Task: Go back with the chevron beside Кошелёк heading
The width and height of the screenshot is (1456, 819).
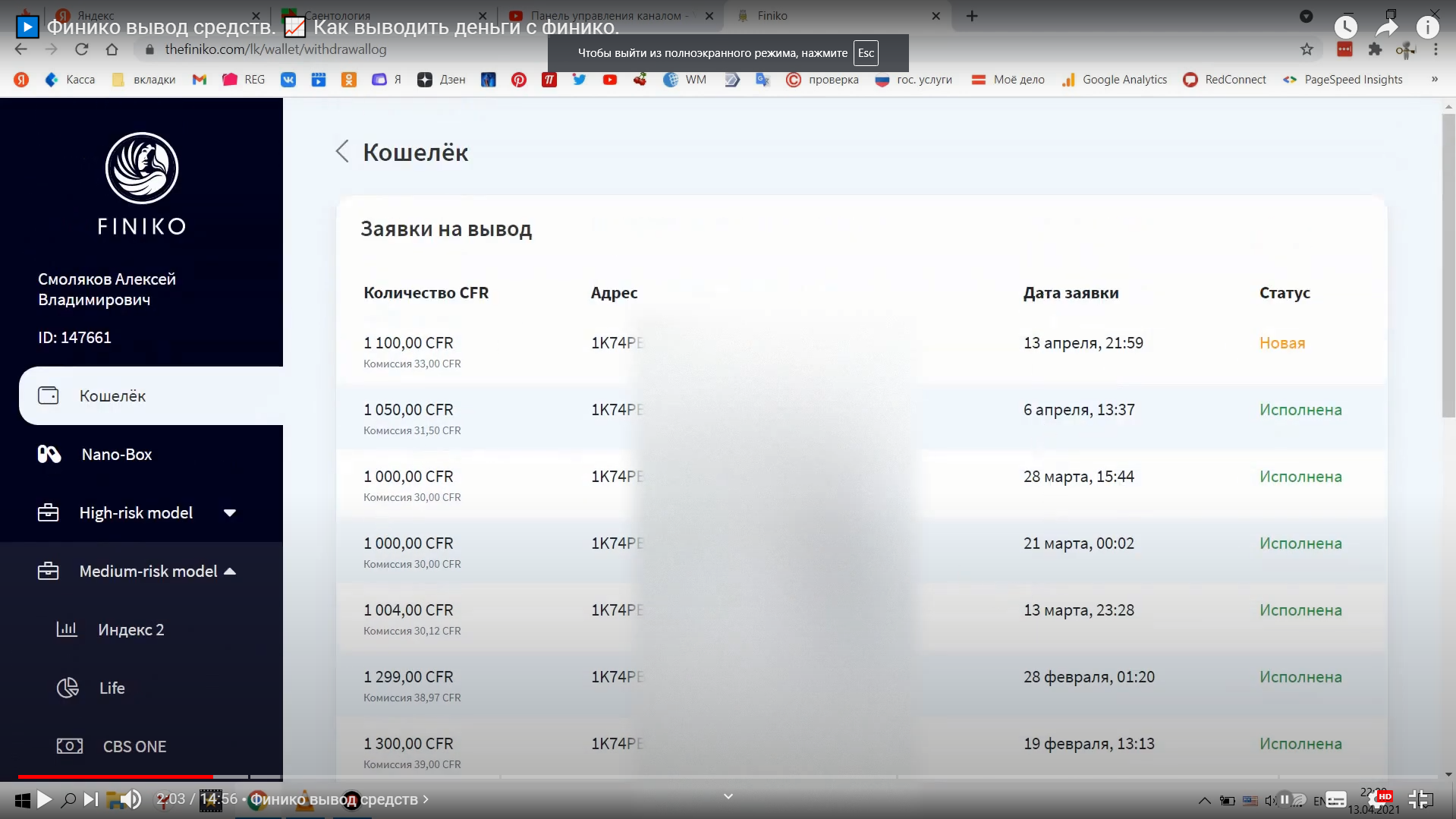Action: pyautogui.click(x=342, y=152)
